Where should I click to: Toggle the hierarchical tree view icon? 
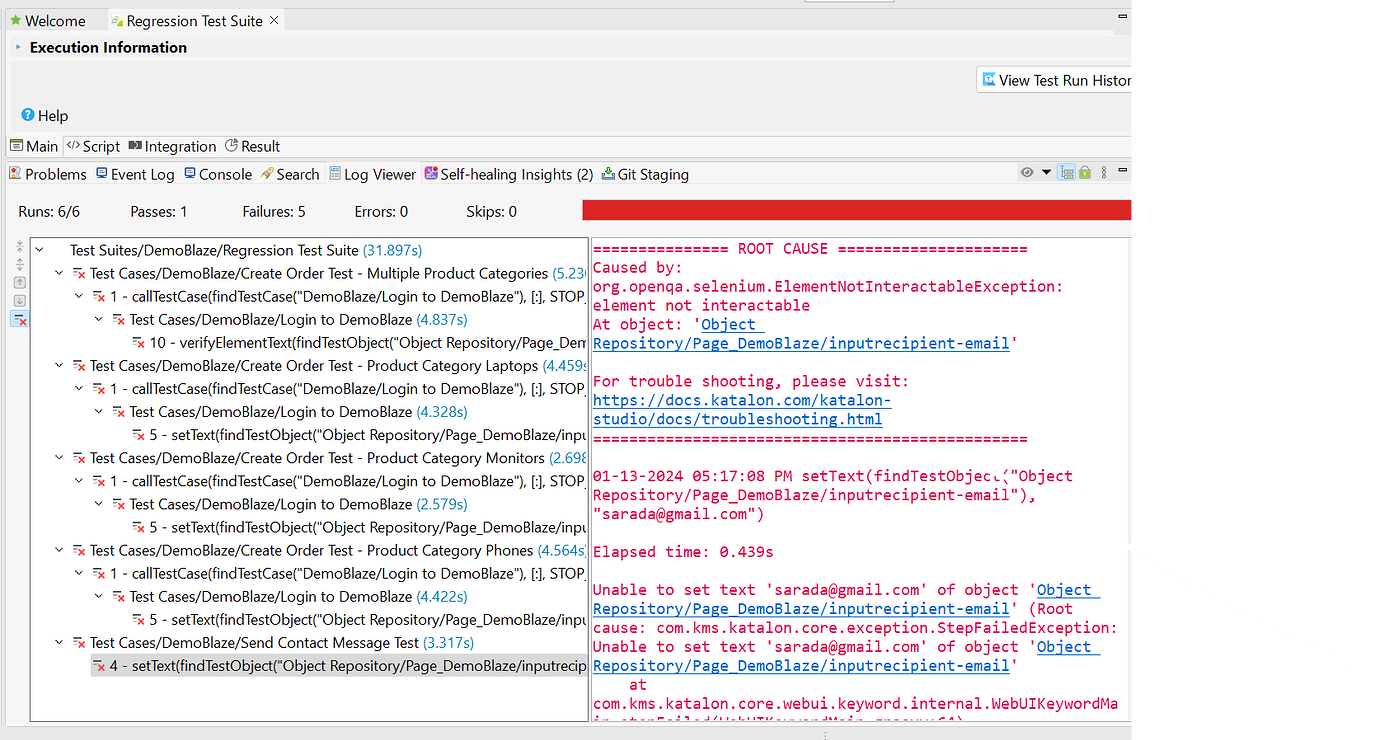[1066, 172]
